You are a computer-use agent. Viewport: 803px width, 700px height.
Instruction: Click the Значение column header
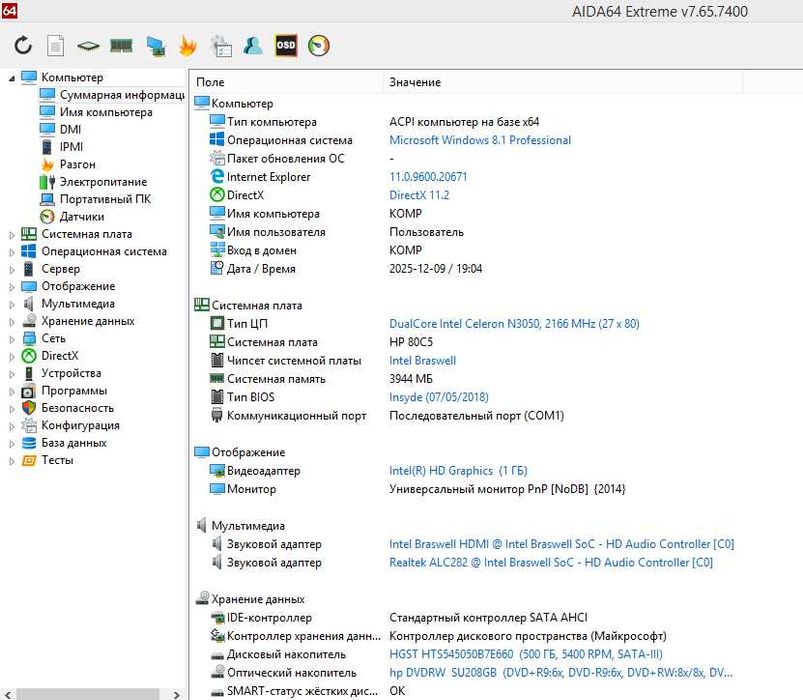point(562,82)
